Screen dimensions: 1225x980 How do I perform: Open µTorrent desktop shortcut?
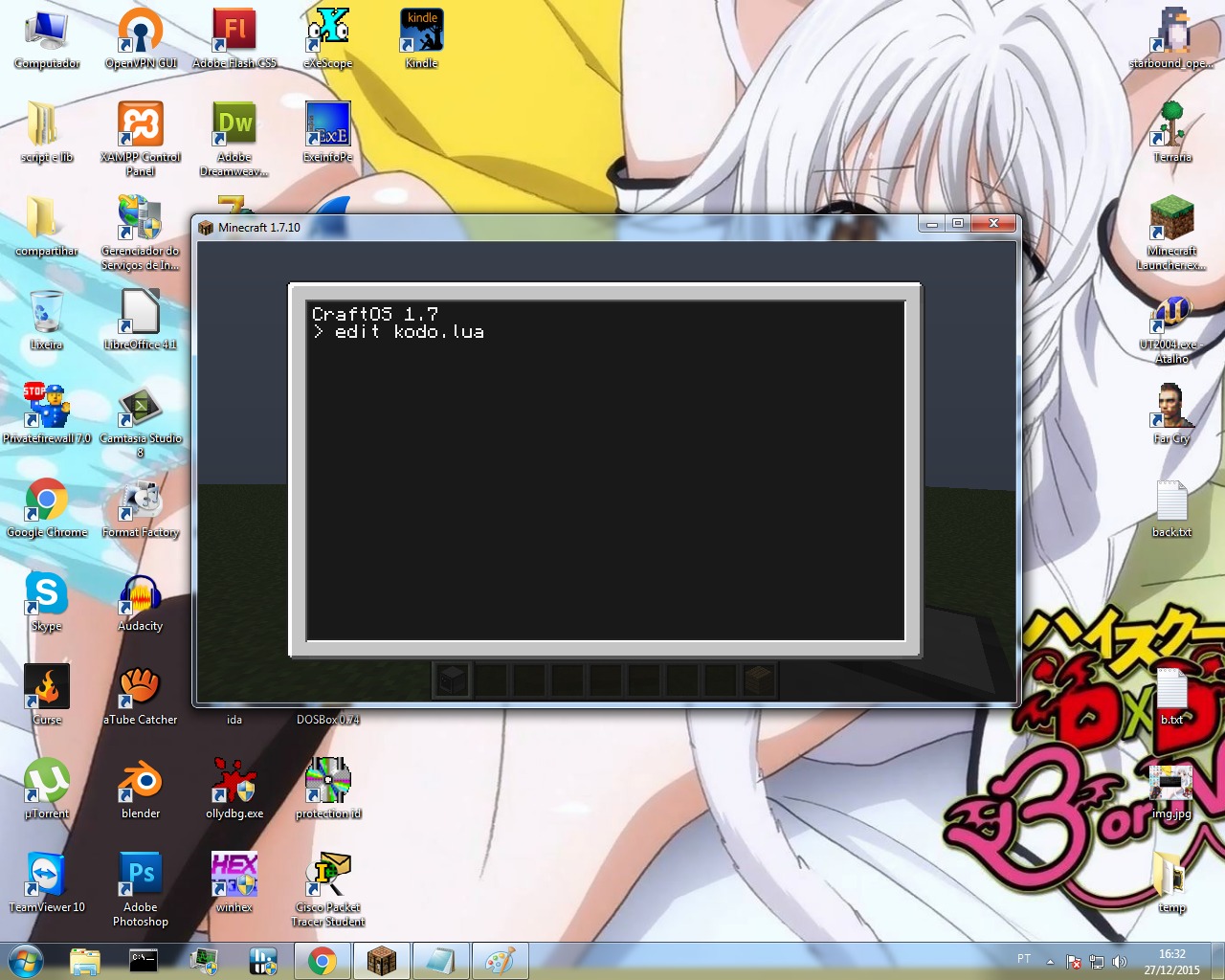tap(46, 789)
